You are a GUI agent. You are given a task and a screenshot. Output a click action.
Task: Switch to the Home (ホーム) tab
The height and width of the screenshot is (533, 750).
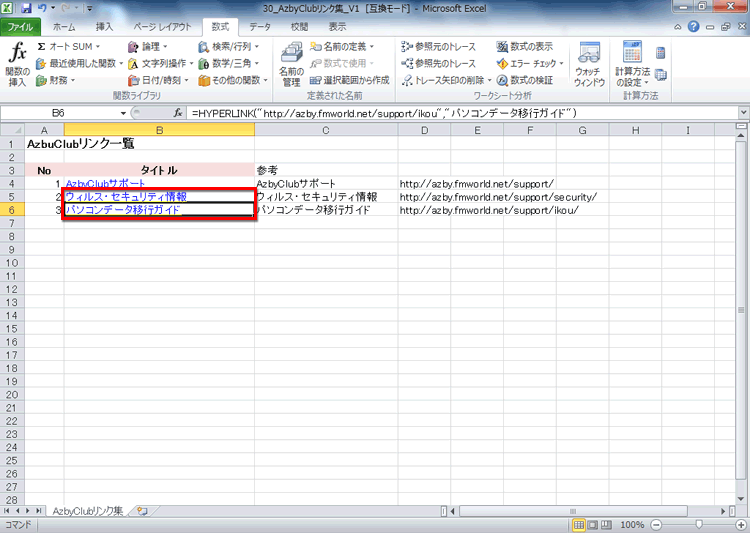pyautogui.click(x=64, y=27)
